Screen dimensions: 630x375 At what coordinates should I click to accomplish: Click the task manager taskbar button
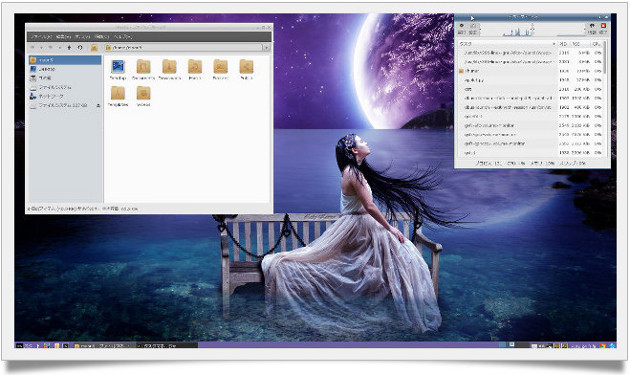[166, 345]
